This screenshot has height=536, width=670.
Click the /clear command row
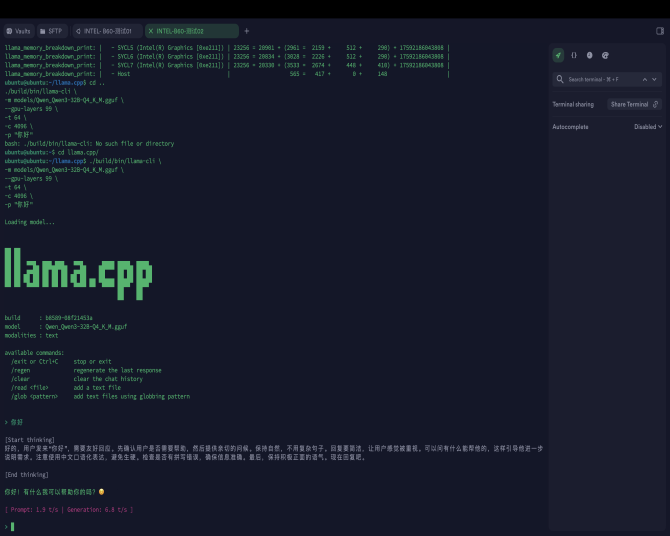click(x=76, y=379)
